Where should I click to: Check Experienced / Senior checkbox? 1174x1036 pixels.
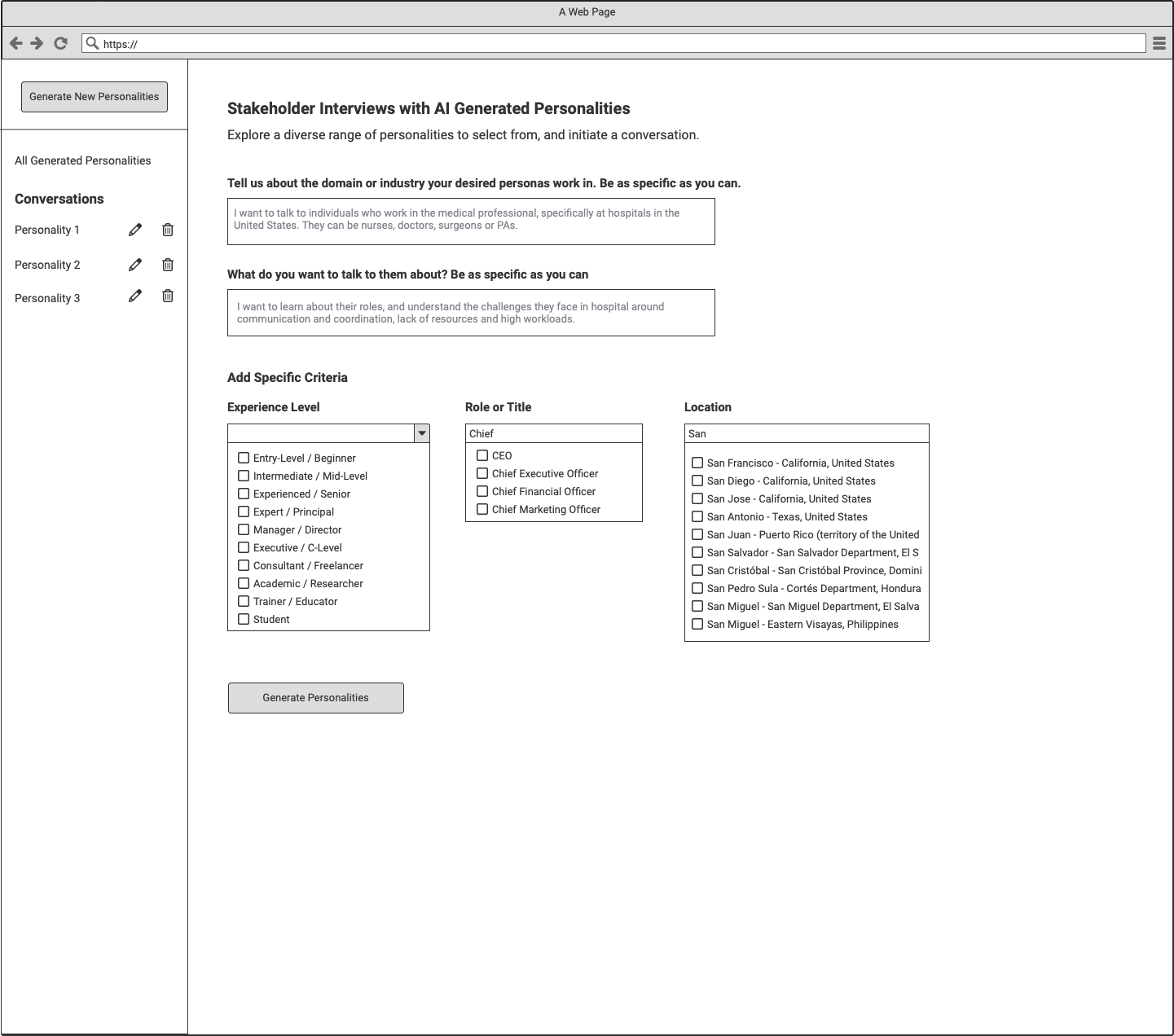pos(244,494)
